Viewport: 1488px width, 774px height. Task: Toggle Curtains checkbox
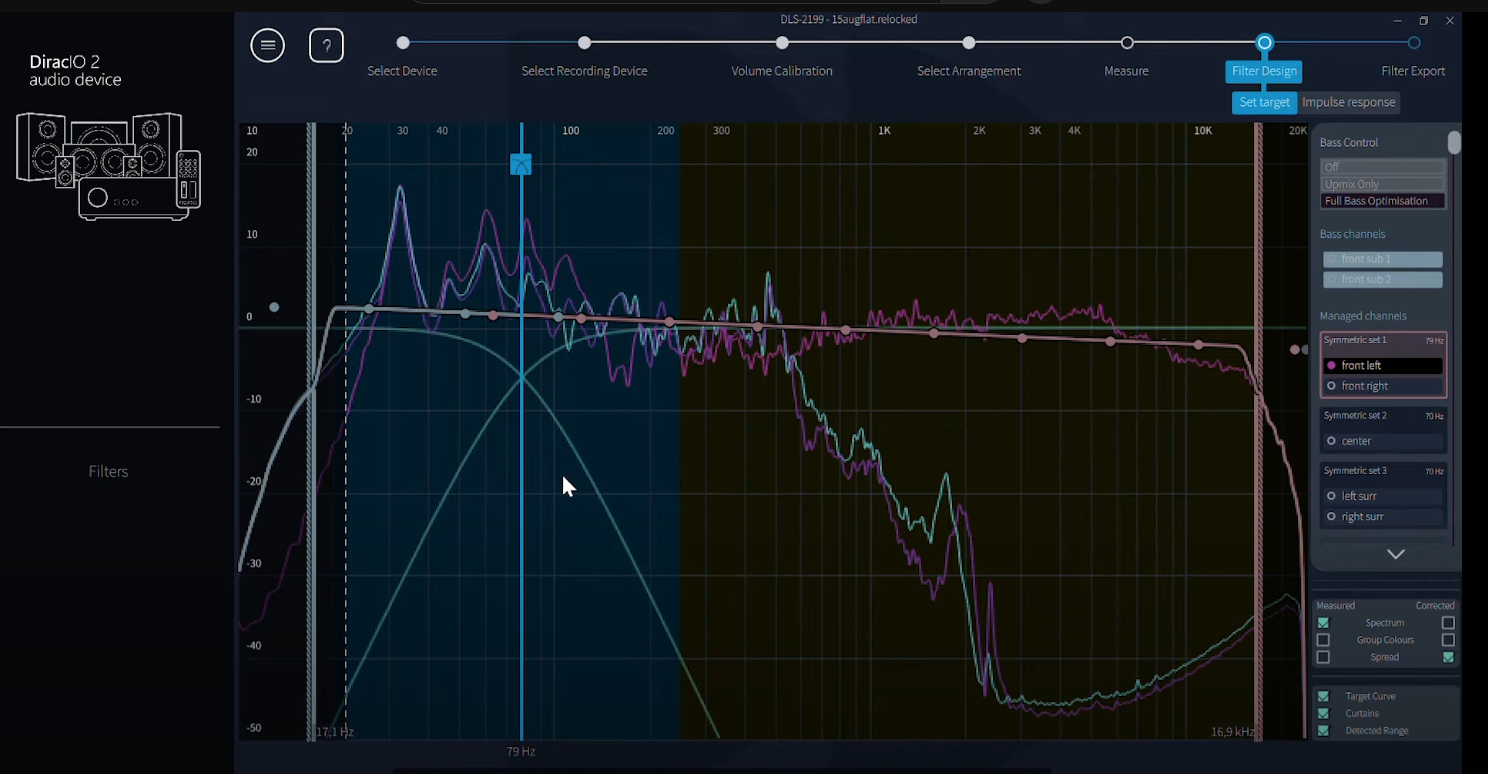click(x=1323, y=713)
